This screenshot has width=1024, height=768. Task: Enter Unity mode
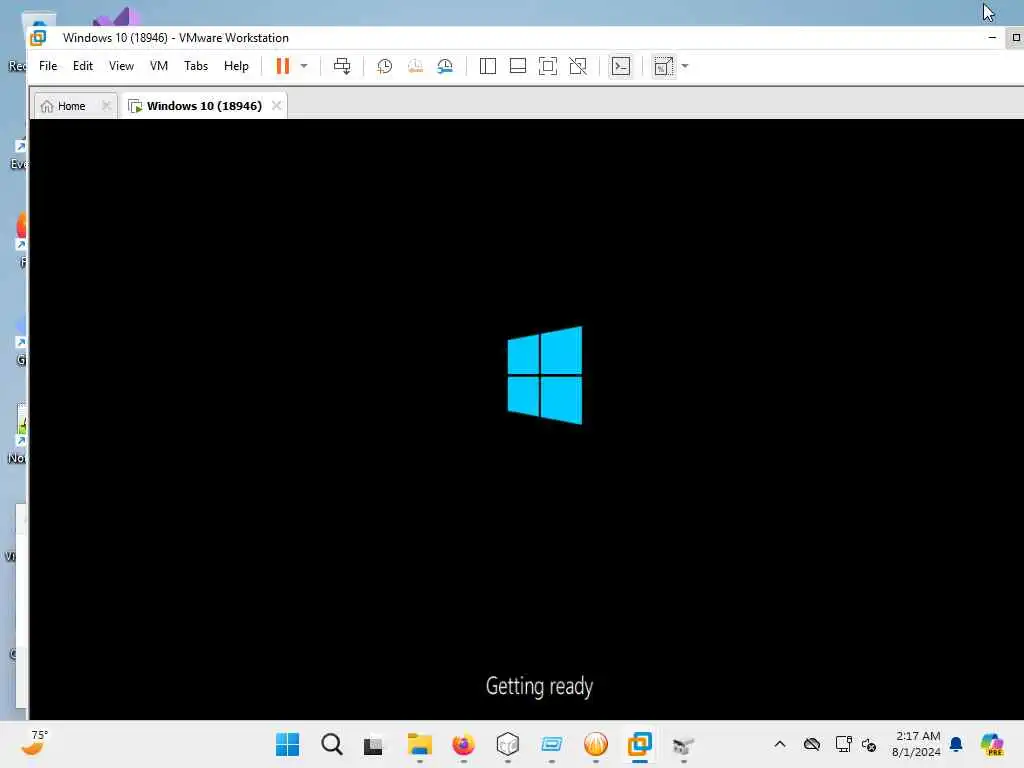(578, 66)
